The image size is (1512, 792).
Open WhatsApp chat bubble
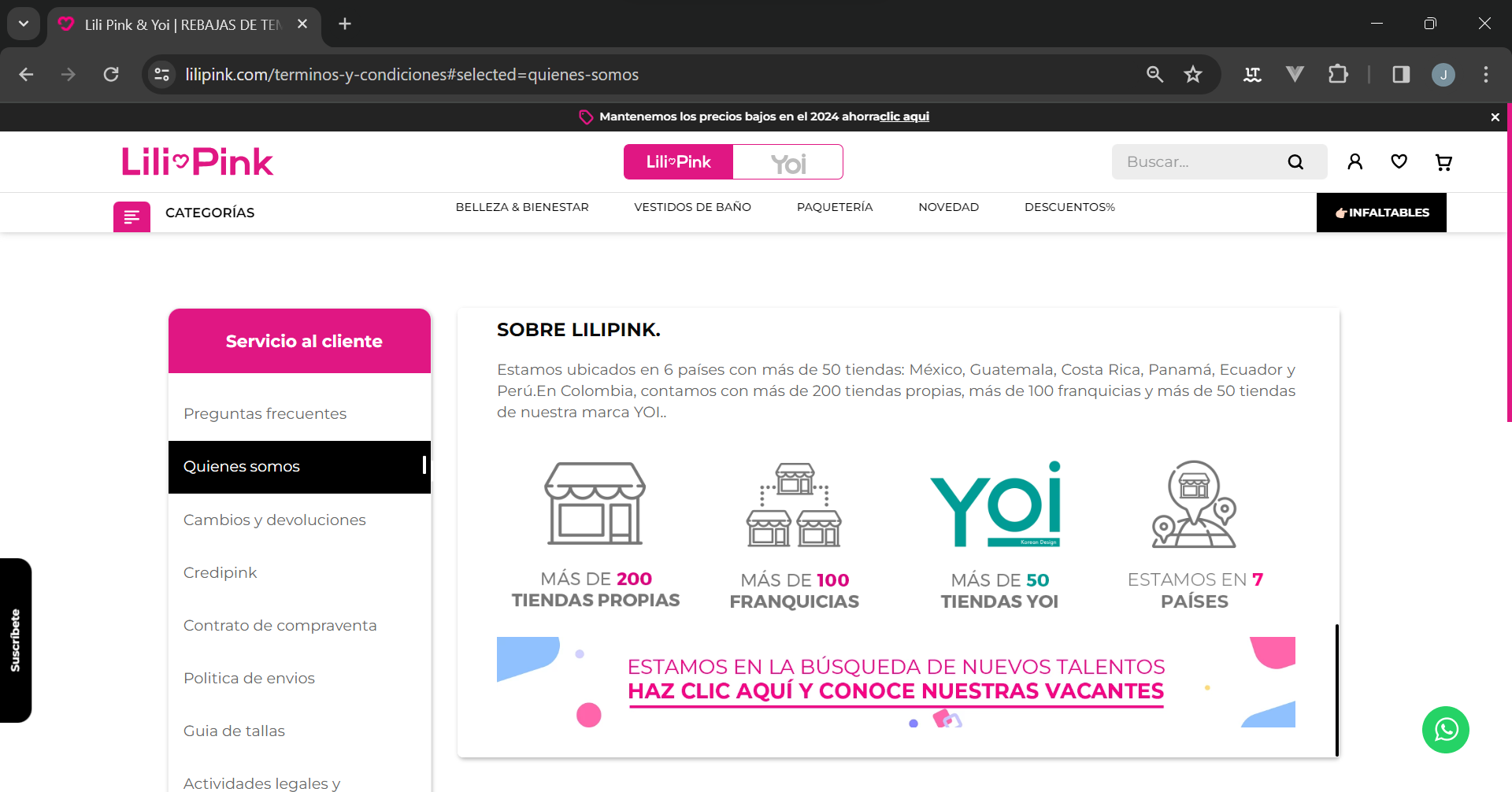click(x=1445, y=730)
